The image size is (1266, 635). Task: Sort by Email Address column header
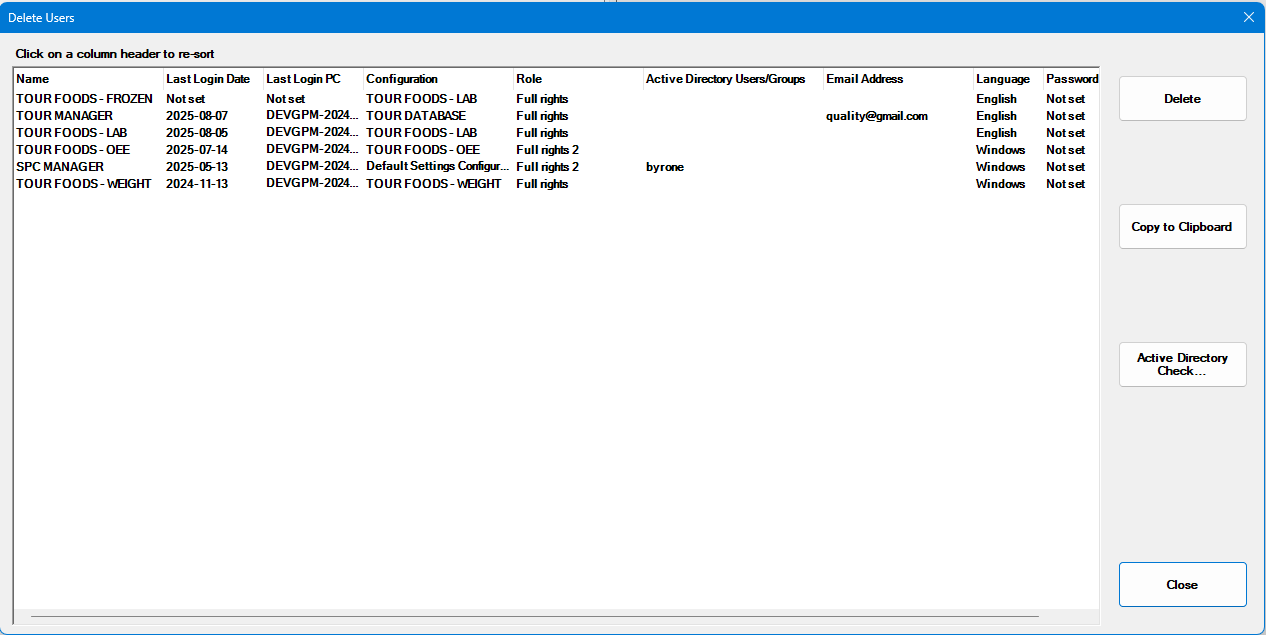(897, 79)
